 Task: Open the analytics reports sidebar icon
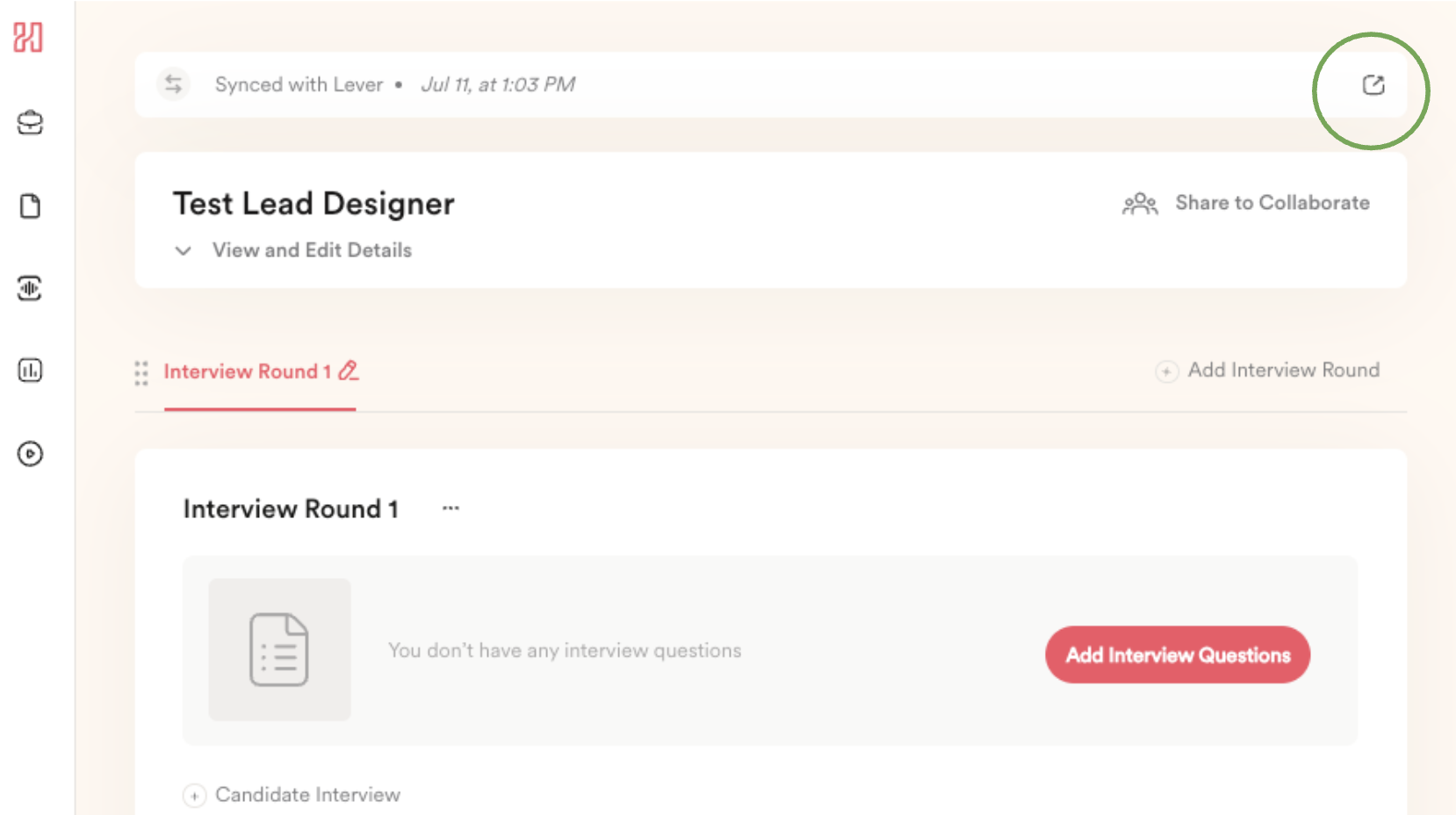point(29,370)
